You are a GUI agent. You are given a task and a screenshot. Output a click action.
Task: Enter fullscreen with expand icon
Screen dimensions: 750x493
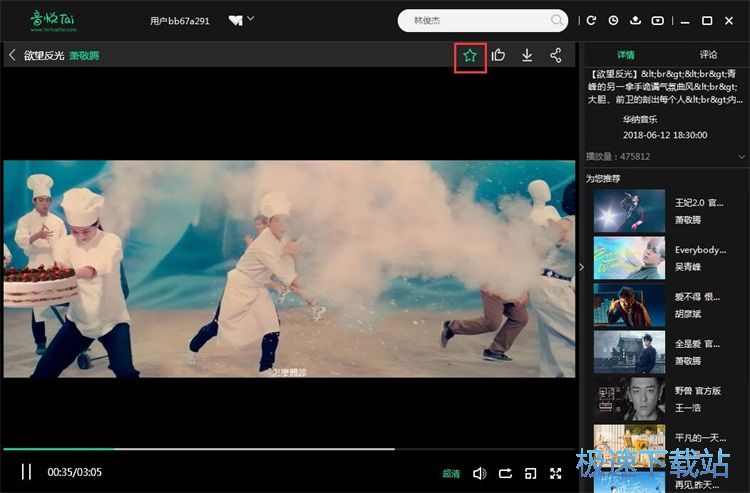[555, 473]
